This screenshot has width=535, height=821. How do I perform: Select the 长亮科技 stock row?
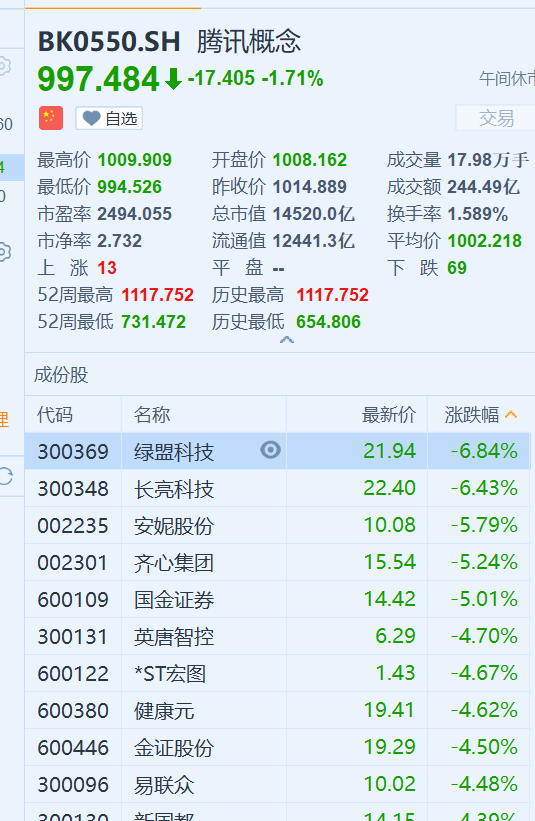(x=277, y=489)
